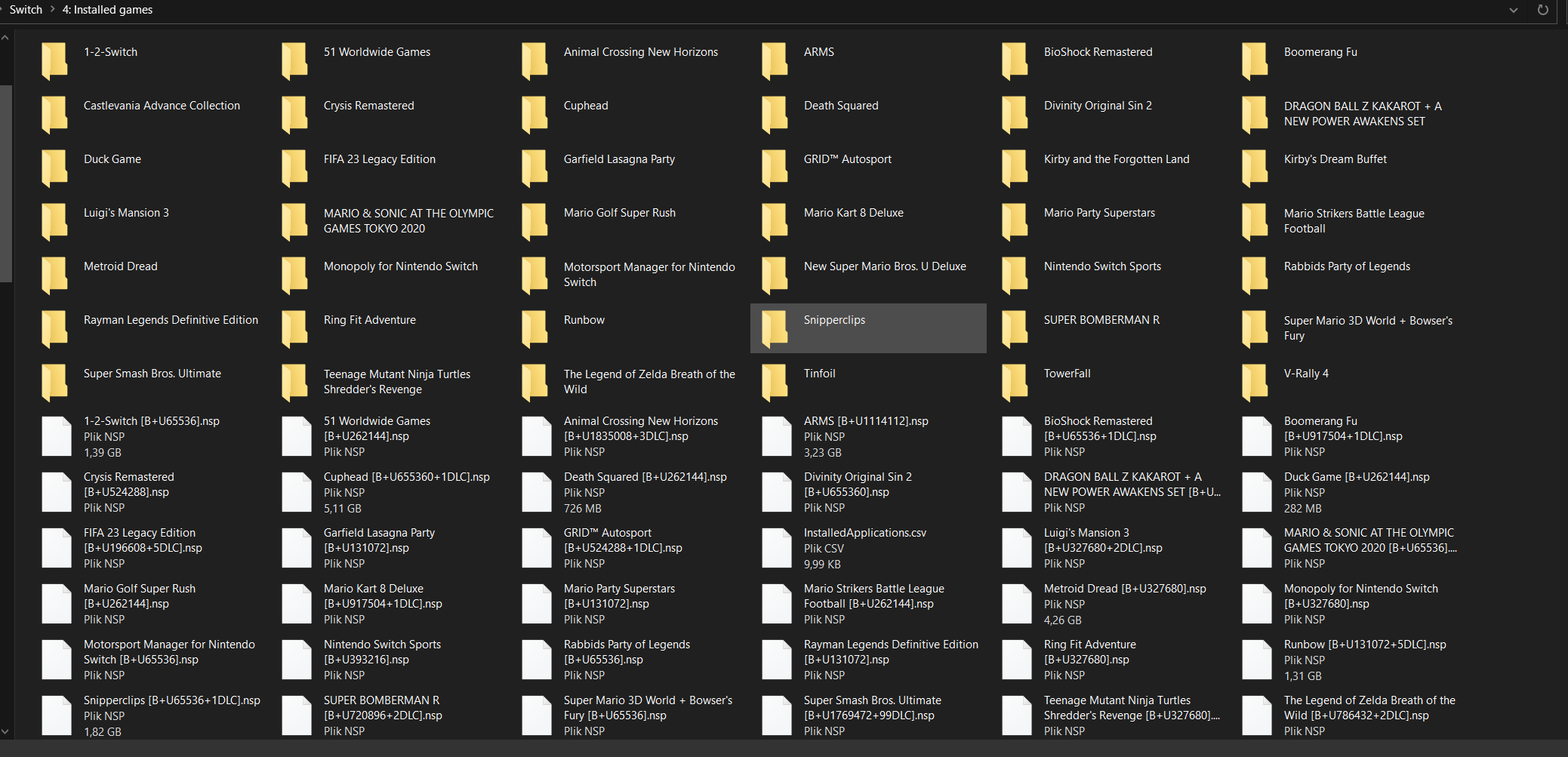Open the Boomerang Fu folder icon

click(x=1255, y=61)
